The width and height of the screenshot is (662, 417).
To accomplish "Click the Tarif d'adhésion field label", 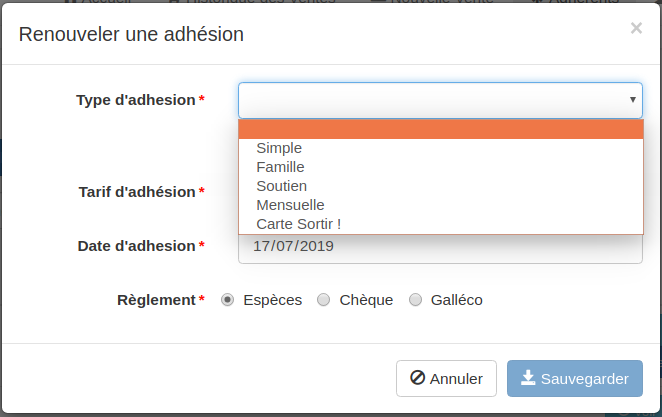I will tap(136, 192).
